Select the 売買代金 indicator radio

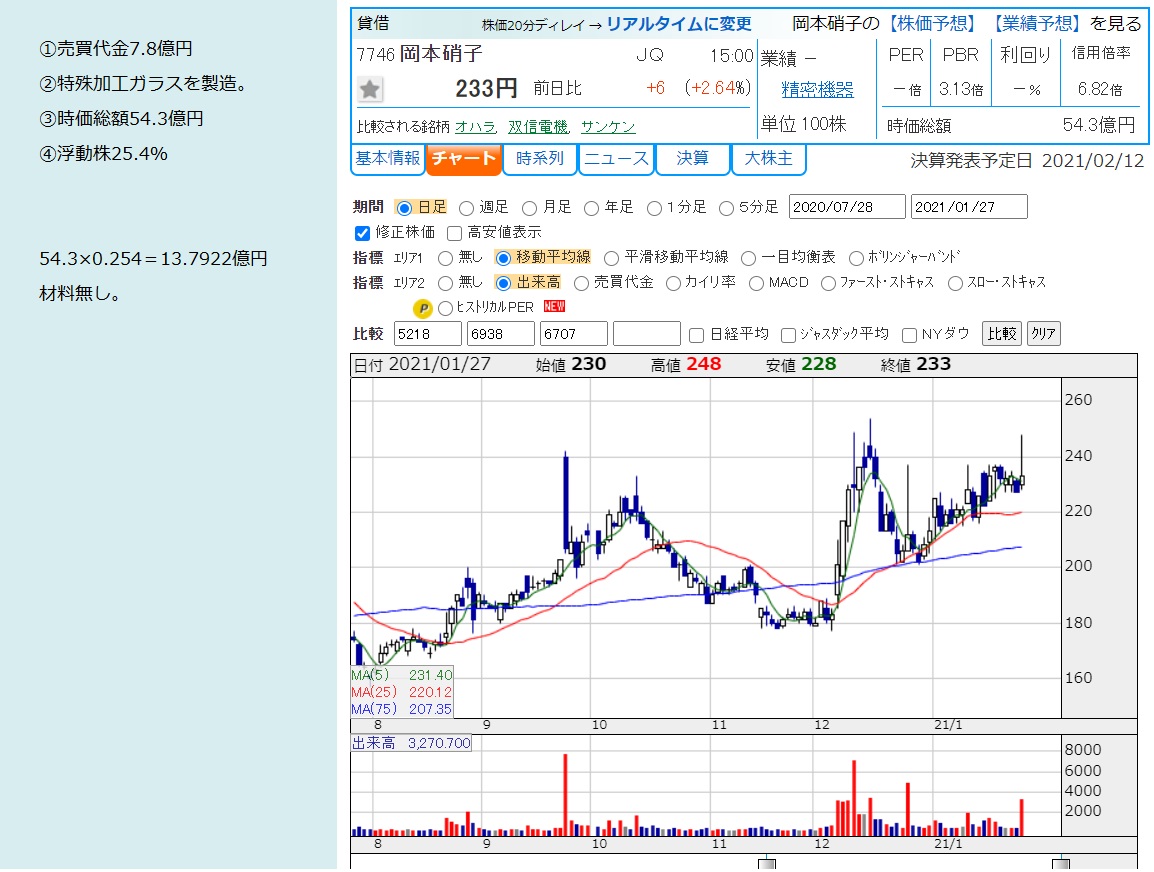point(581,283)
